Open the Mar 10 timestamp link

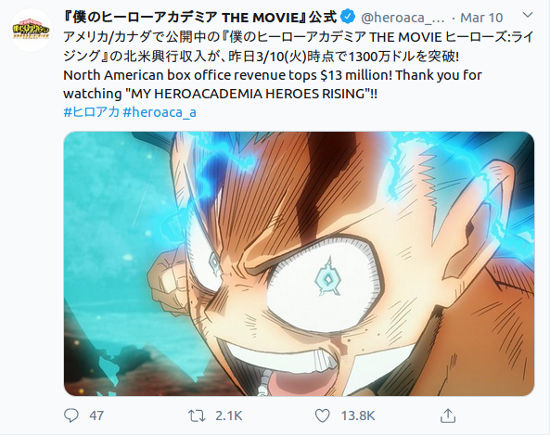pos(481,18)
